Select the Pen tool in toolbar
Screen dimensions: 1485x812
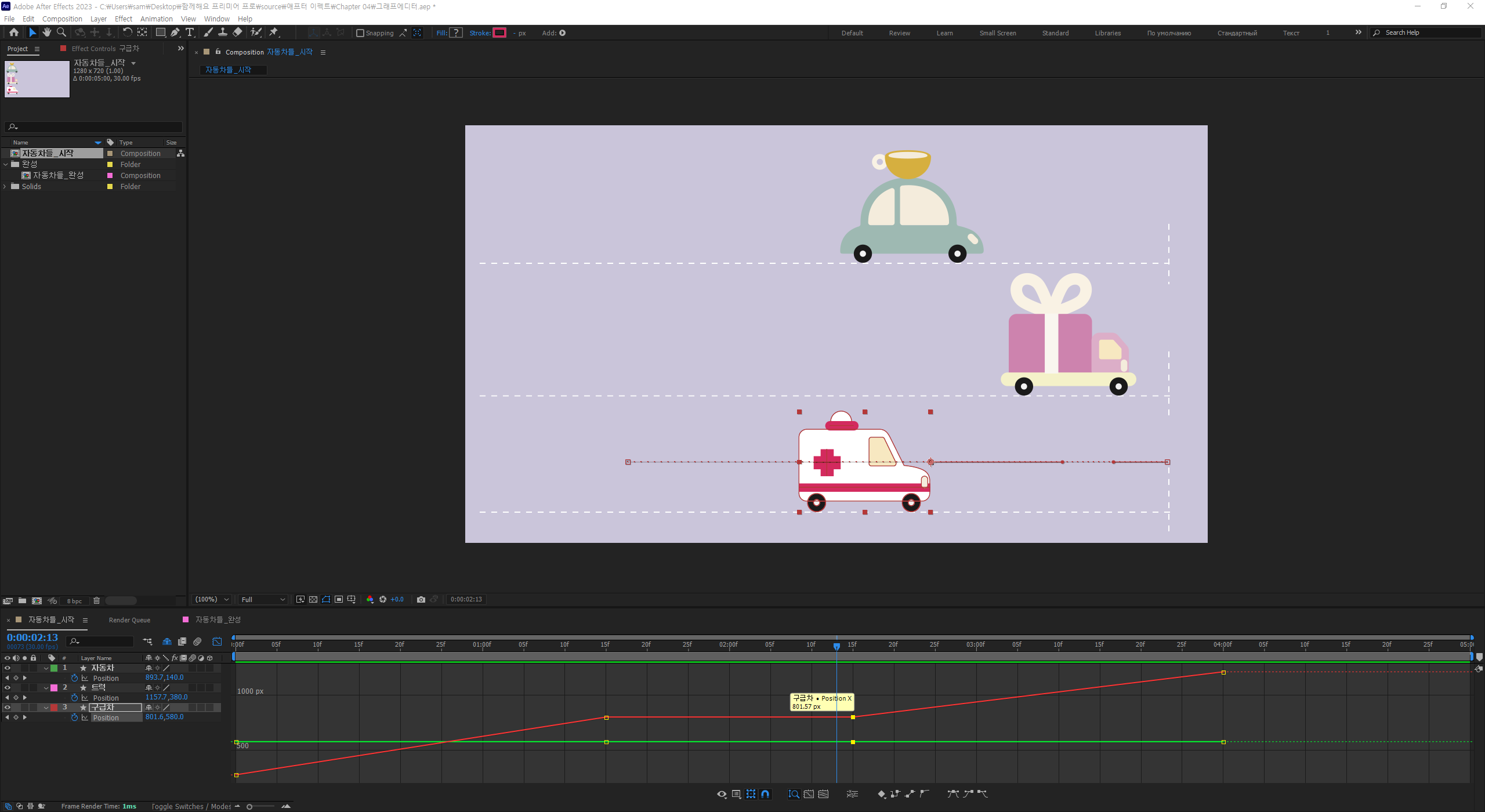tap(175, 32)
